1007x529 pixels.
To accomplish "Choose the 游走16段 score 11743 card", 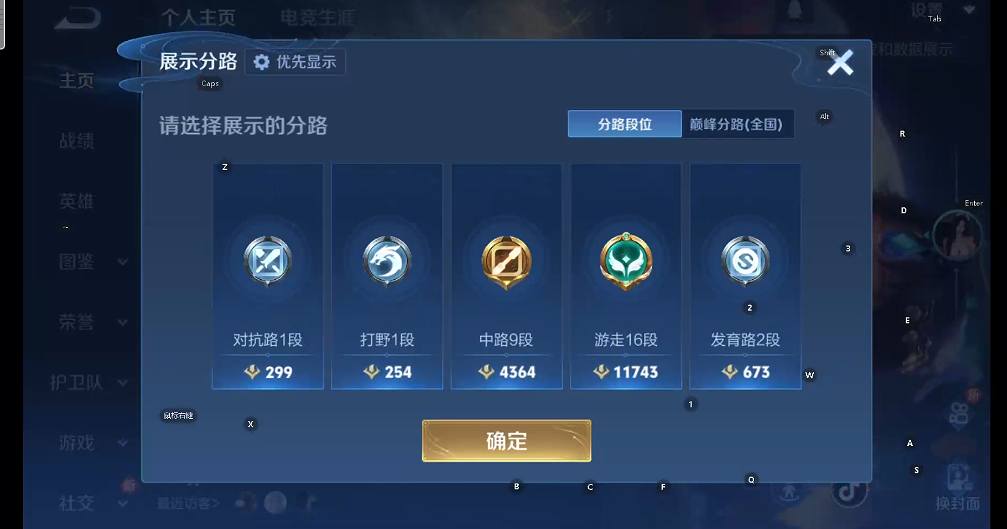I will click(x=626, y=276).
